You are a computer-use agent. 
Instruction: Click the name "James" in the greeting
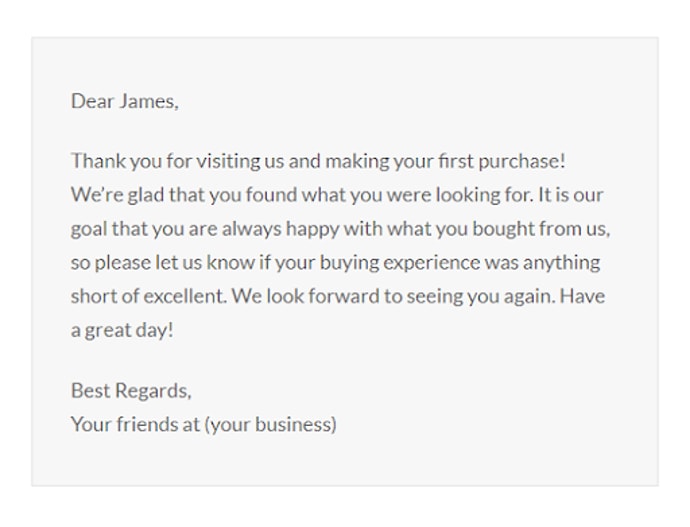click(x=149, y=101)
